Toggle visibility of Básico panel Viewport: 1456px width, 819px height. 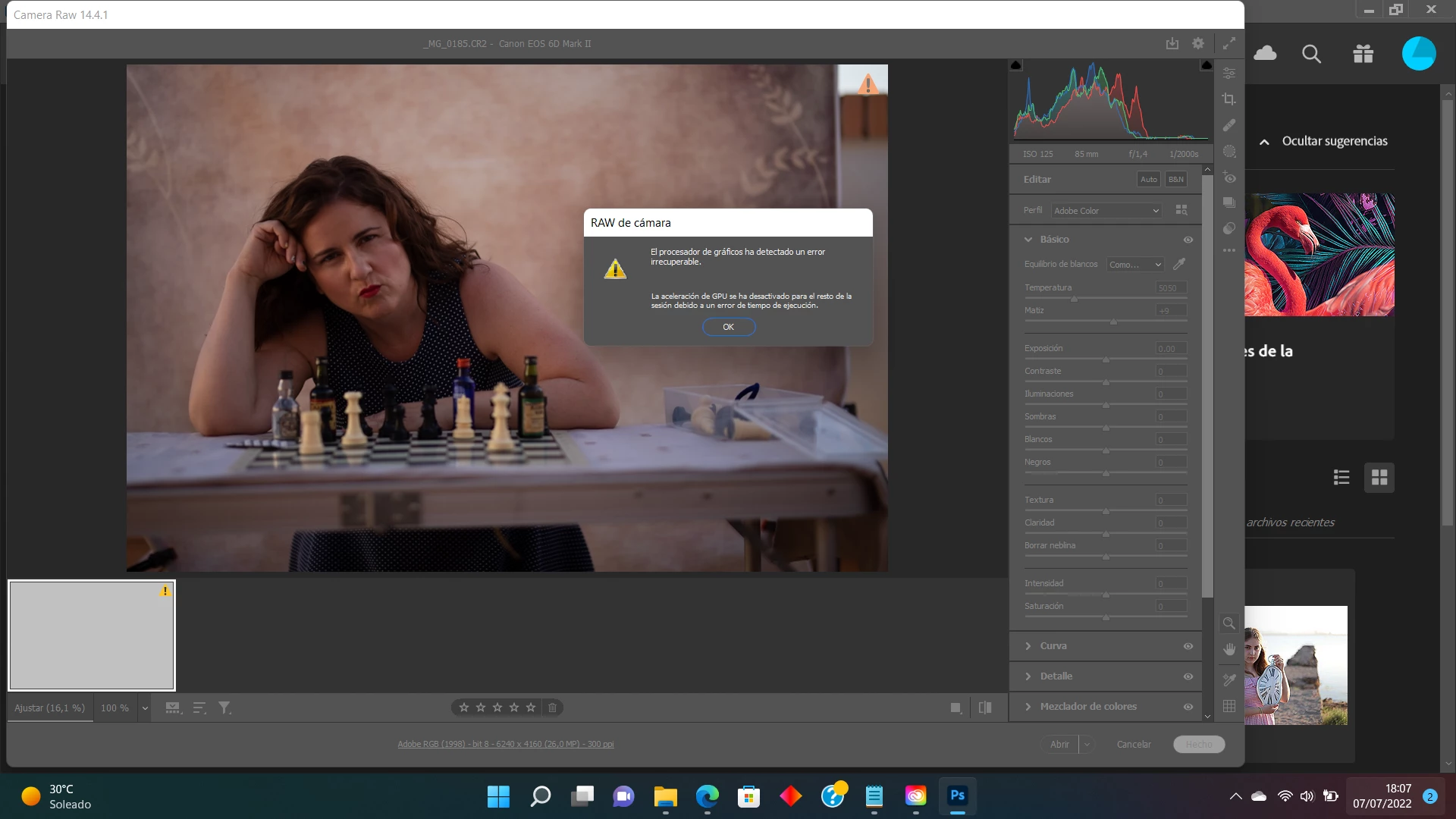click(x=1188, y=240)
